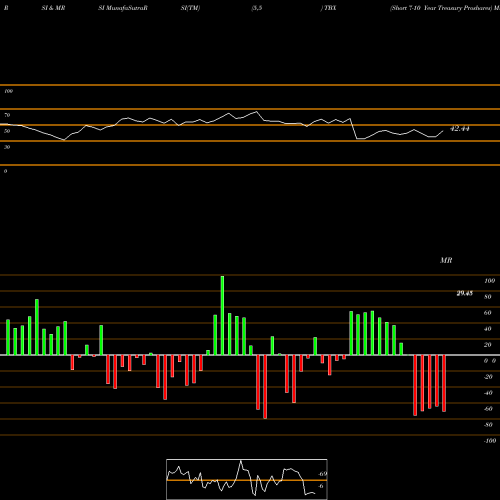Click the 'SI & MR' header text

click(53, 8)
